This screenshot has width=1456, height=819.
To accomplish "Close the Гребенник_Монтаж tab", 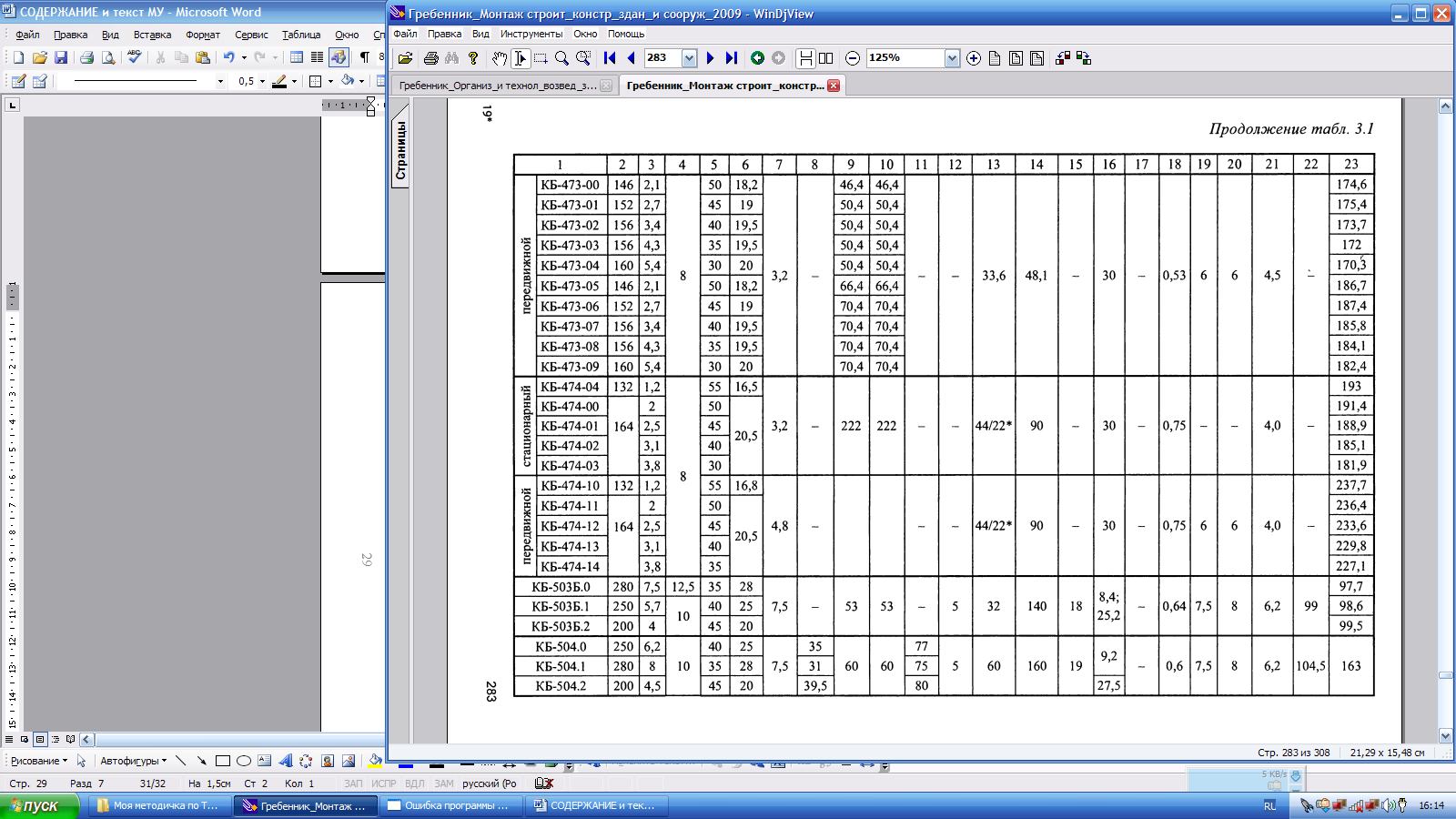I will click(834, 86).
